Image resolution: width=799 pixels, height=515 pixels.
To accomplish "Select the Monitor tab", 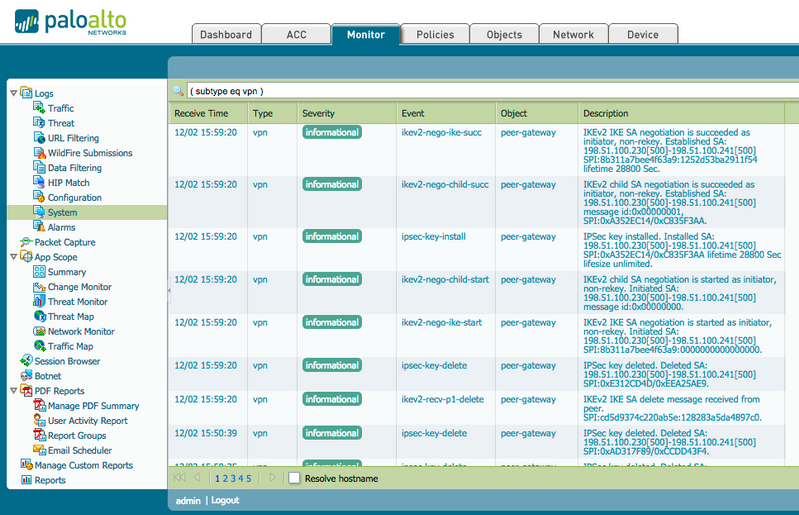I will point(366,34).
